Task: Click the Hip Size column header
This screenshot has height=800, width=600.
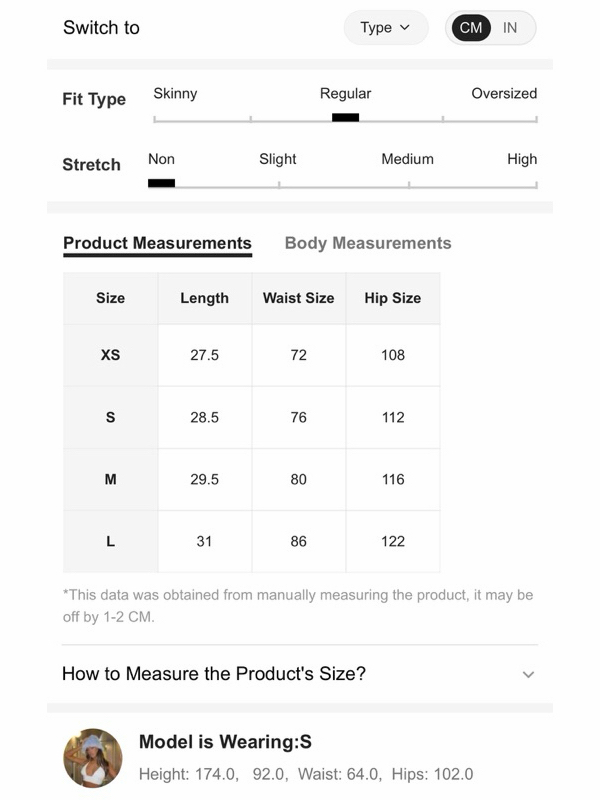Action: coord(393,298)
